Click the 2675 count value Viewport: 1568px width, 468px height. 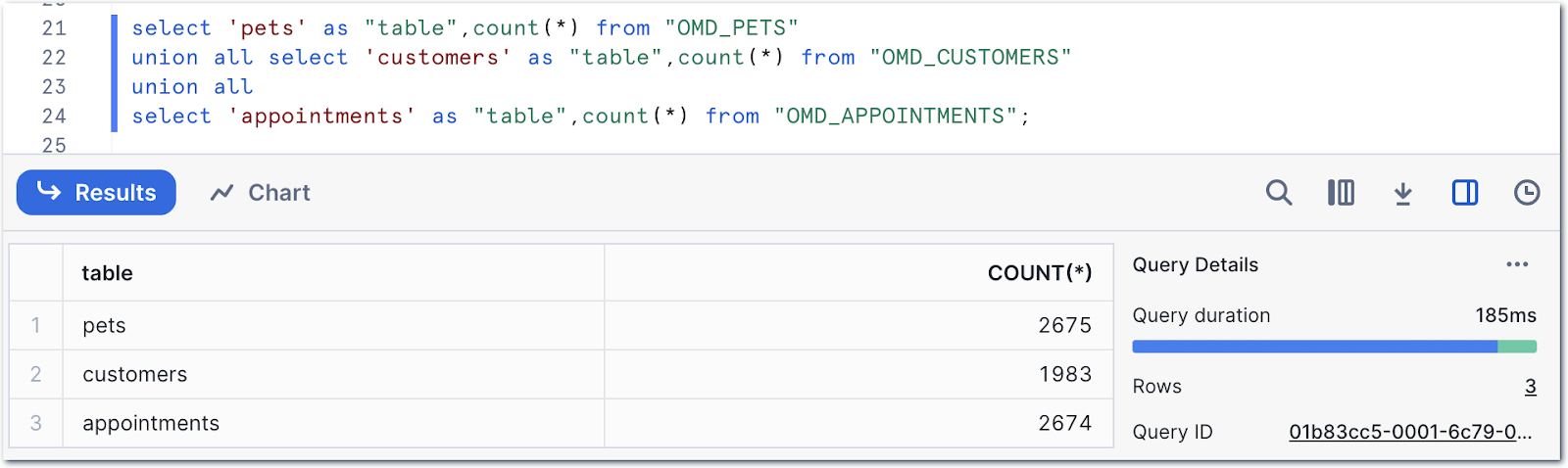(1064, 326)
